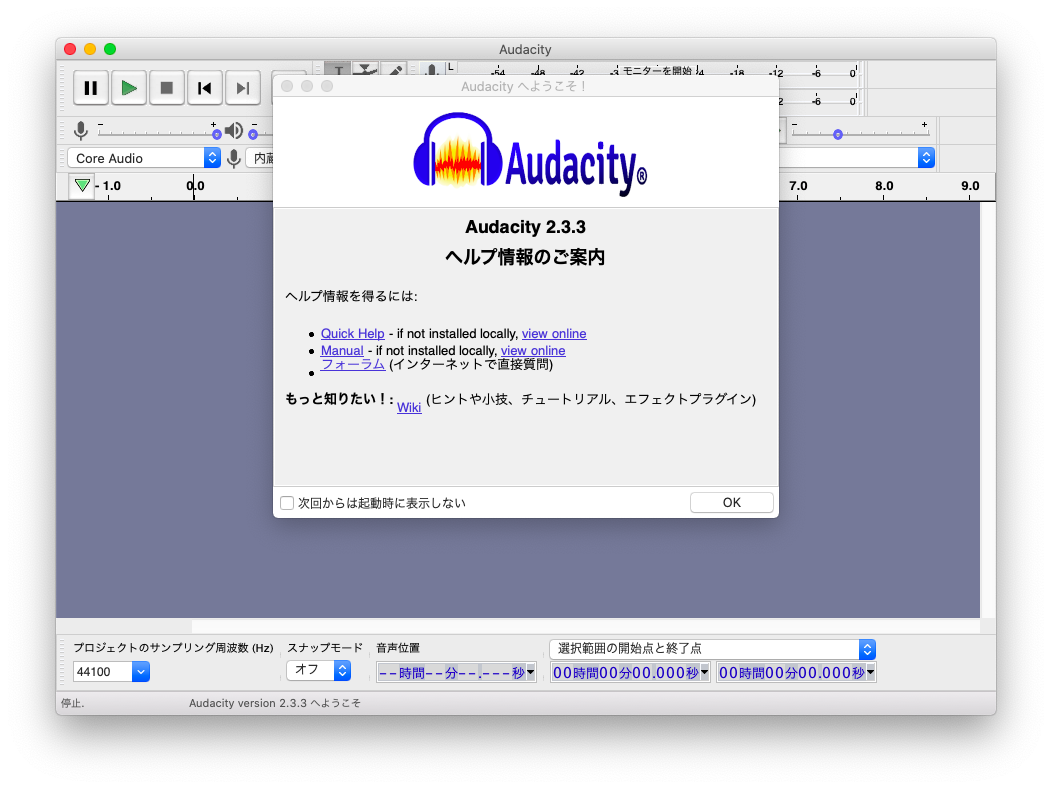Check 次回からは起動時に表示しない checkbox
Screen dimensions: 1052x789
click(x=288, y=503)
